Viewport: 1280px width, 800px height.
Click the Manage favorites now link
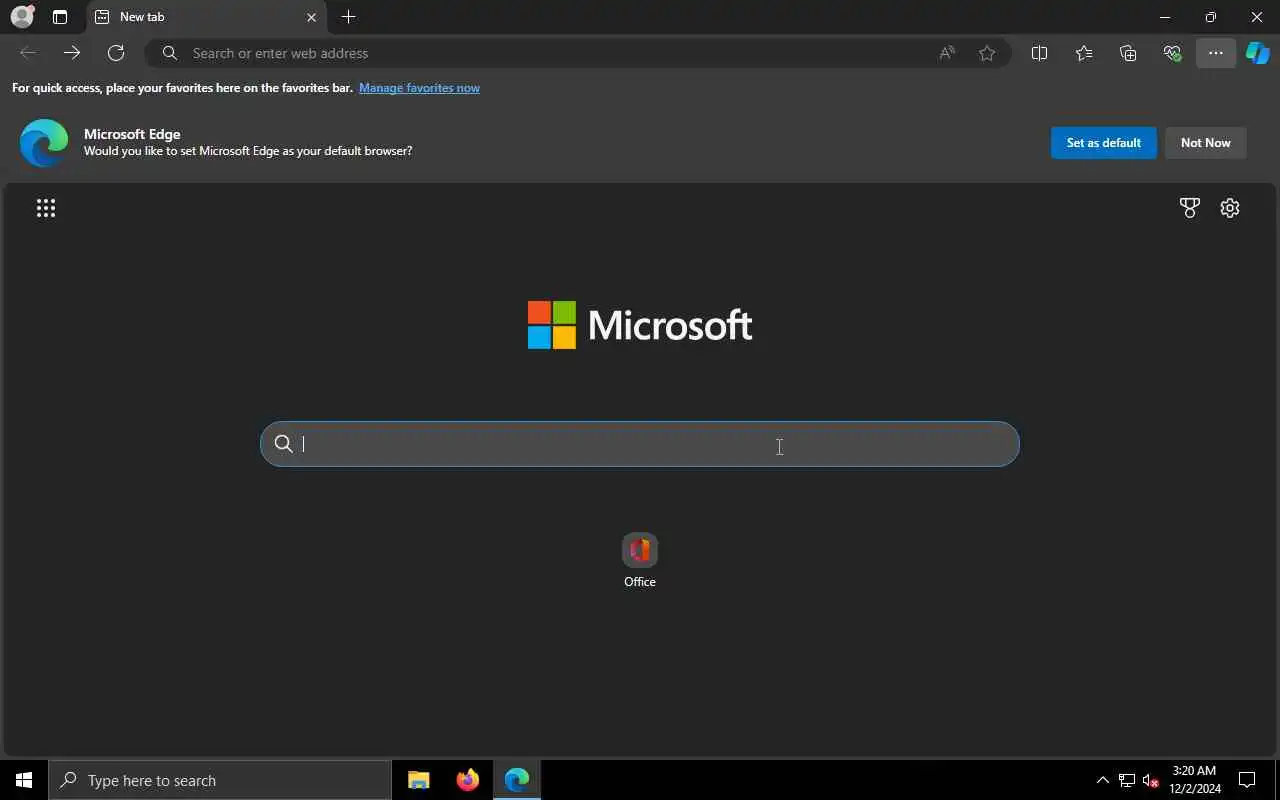(419, 88)
